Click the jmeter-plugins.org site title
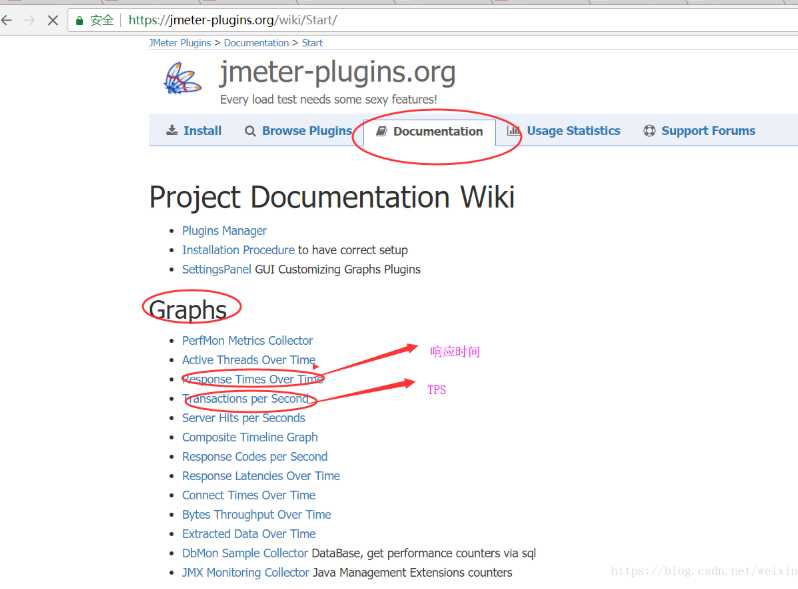Screen dimensions: 798x589 pyautogui.click(x=337, y=73)
